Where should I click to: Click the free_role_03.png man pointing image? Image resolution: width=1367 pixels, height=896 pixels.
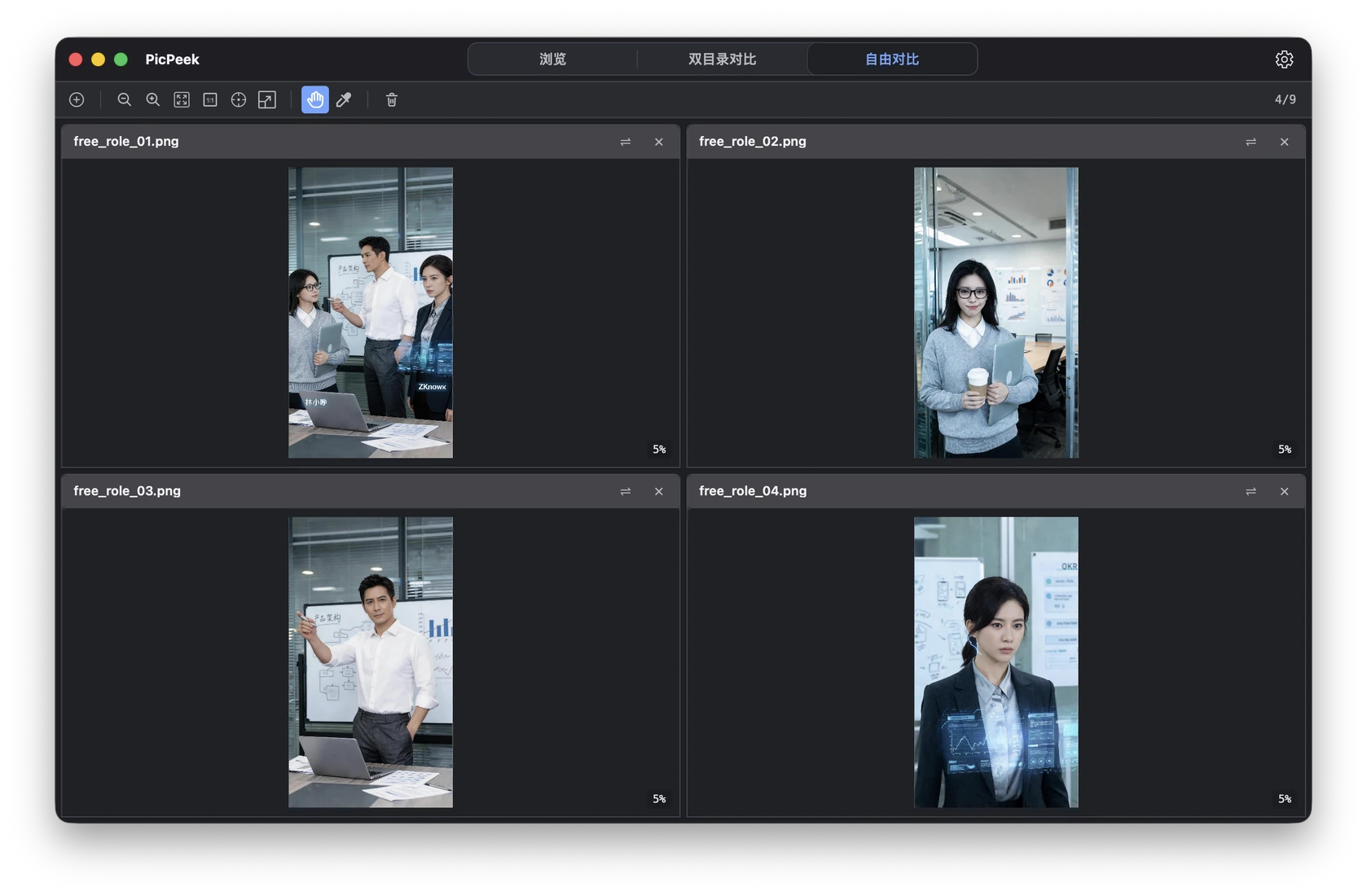coord(371,662)
